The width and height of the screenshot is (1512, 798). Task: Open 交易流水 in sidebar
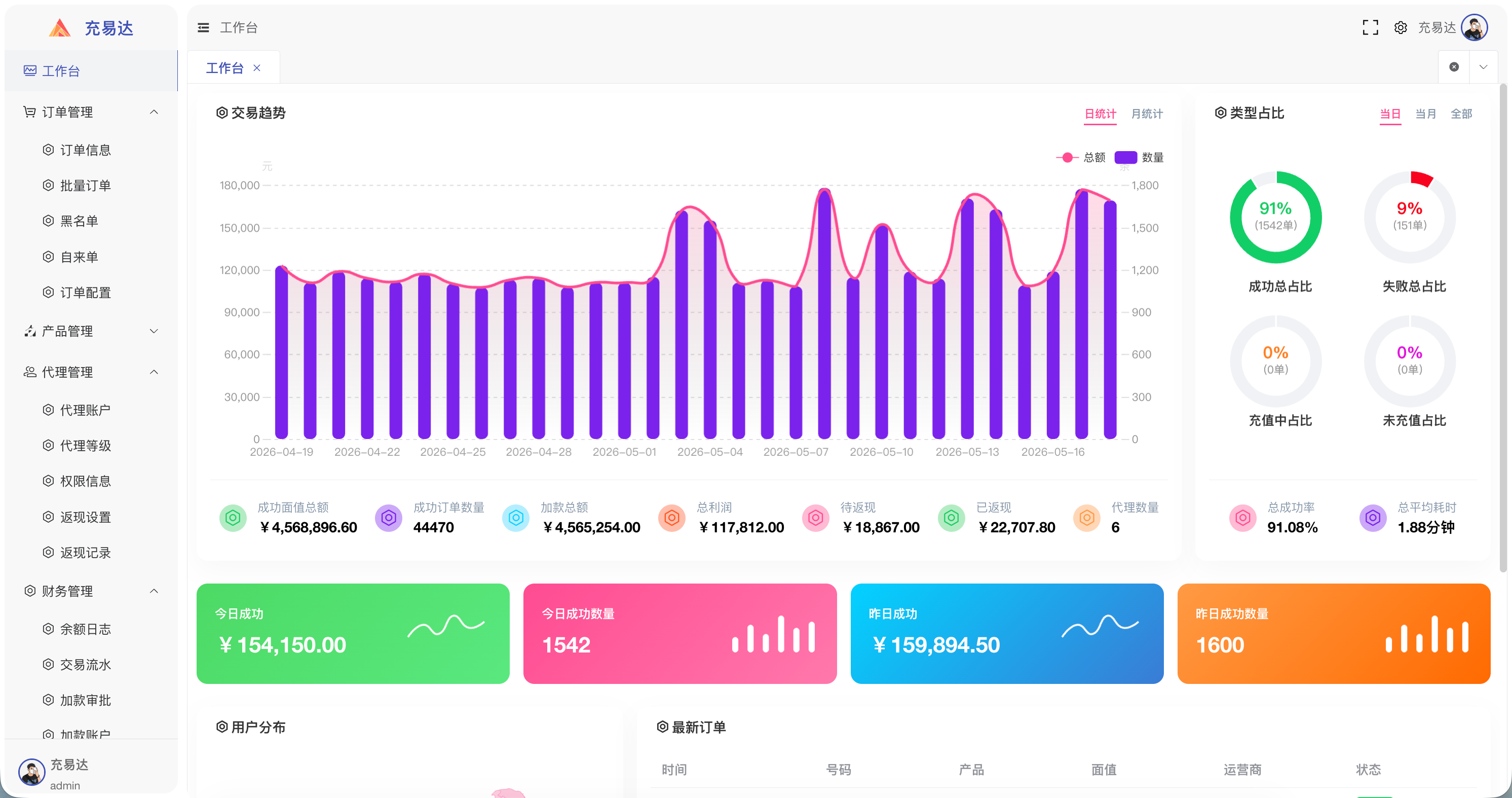(x=86, y=665)
